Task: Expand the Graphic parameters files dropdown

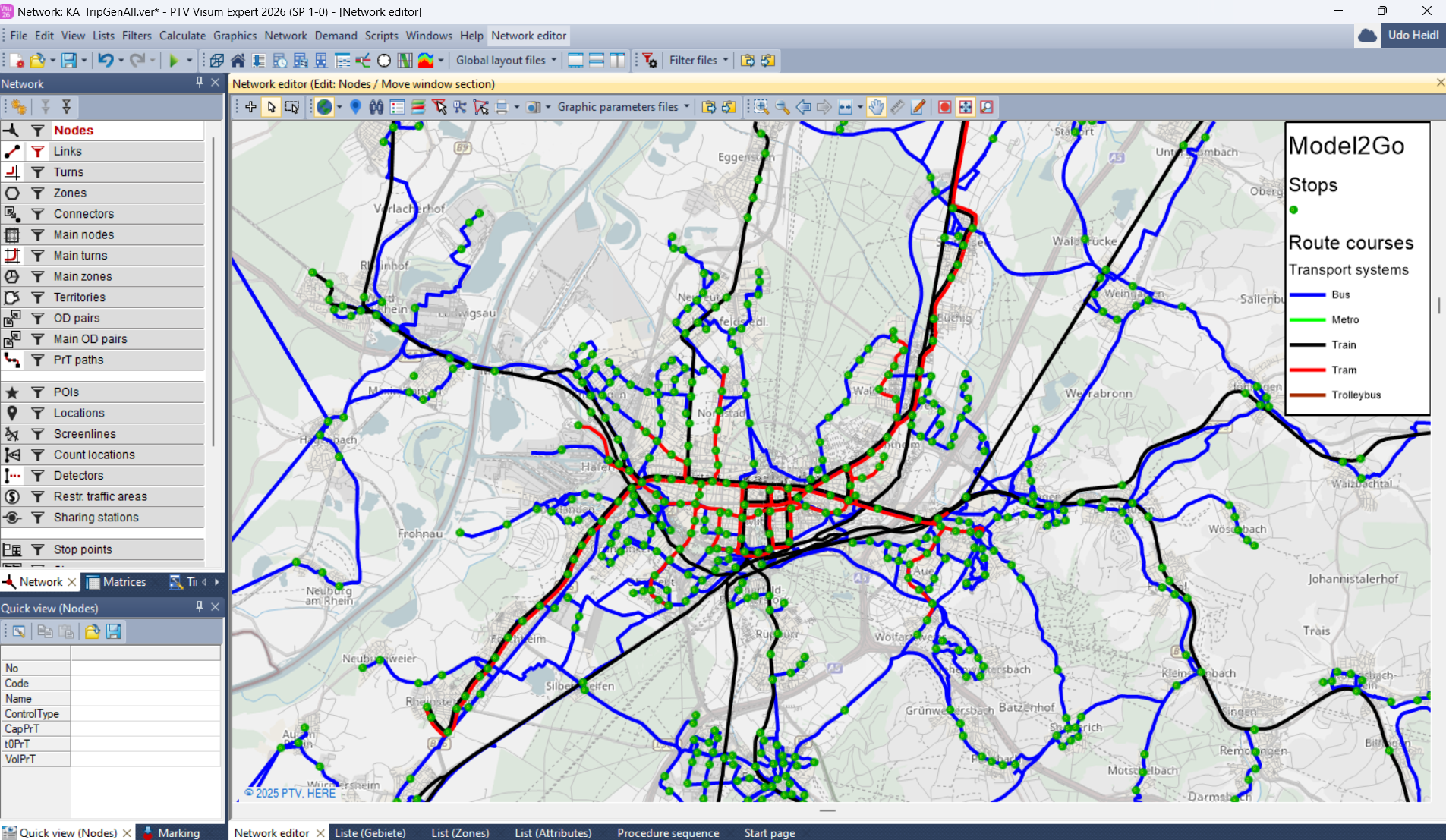Action: pyautogui.click(x=623, y=107)
